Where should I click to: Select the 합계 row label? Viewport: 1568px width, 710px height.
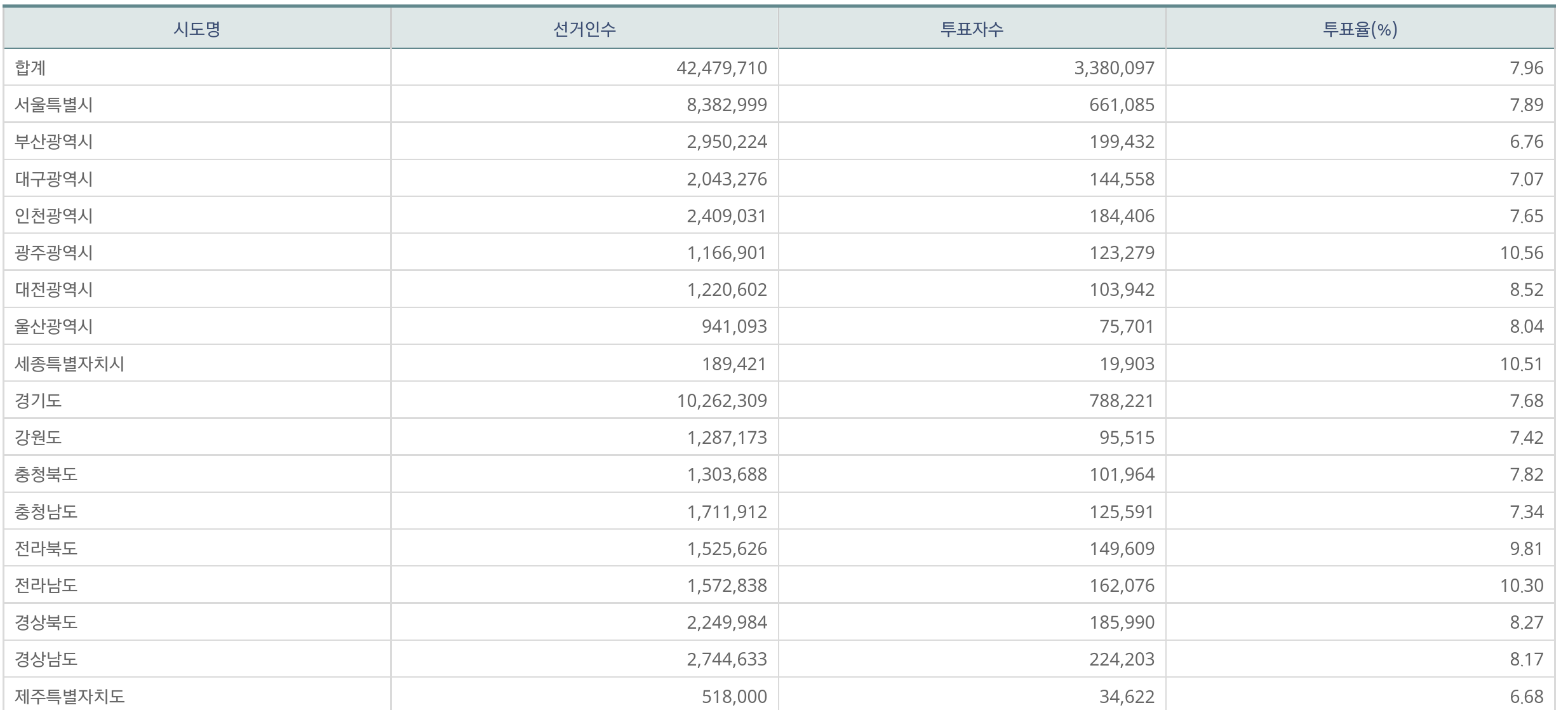click(x=30, y=67)
